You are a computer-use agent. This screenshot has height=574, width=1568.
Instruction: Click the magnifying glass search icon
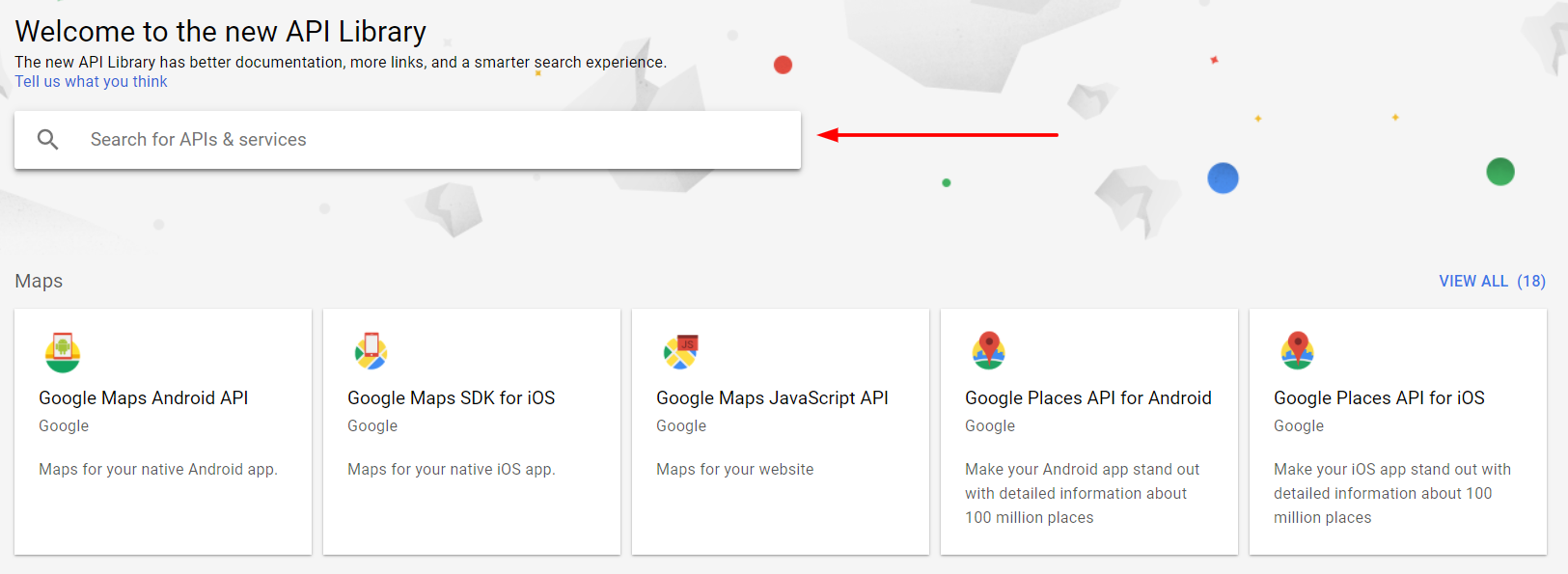tap(47, 140)
